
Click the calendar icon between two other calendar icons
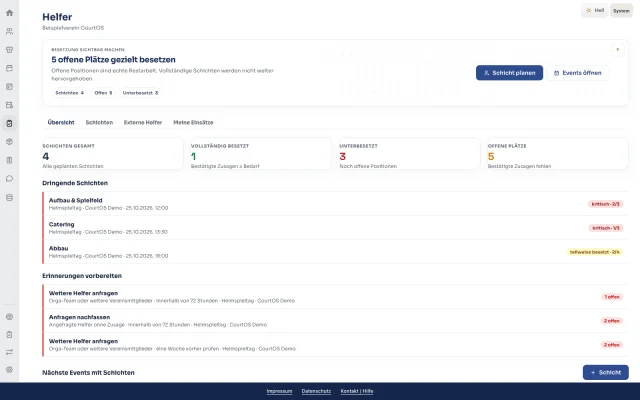point(9,87)
